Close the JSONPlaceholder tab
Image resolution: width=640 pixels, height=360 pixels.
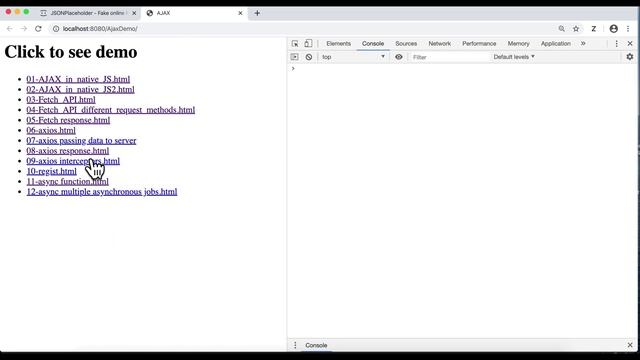pyautogui.click(x=134, y=13)
